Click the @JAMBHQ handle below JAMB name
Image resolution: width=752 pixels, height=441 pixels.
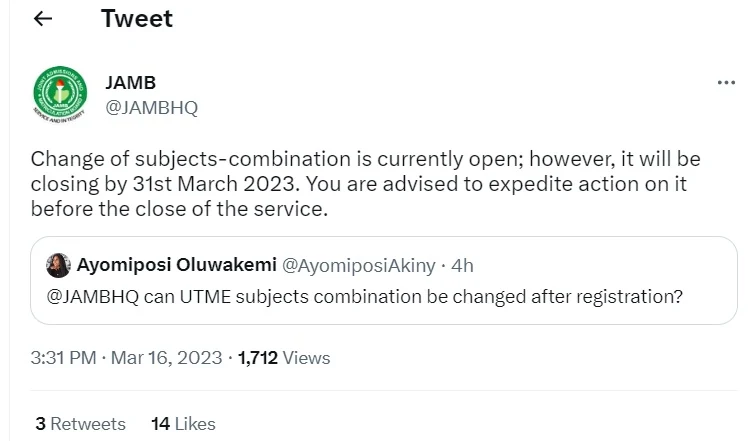pyautogui.click(x=151, y=108)
